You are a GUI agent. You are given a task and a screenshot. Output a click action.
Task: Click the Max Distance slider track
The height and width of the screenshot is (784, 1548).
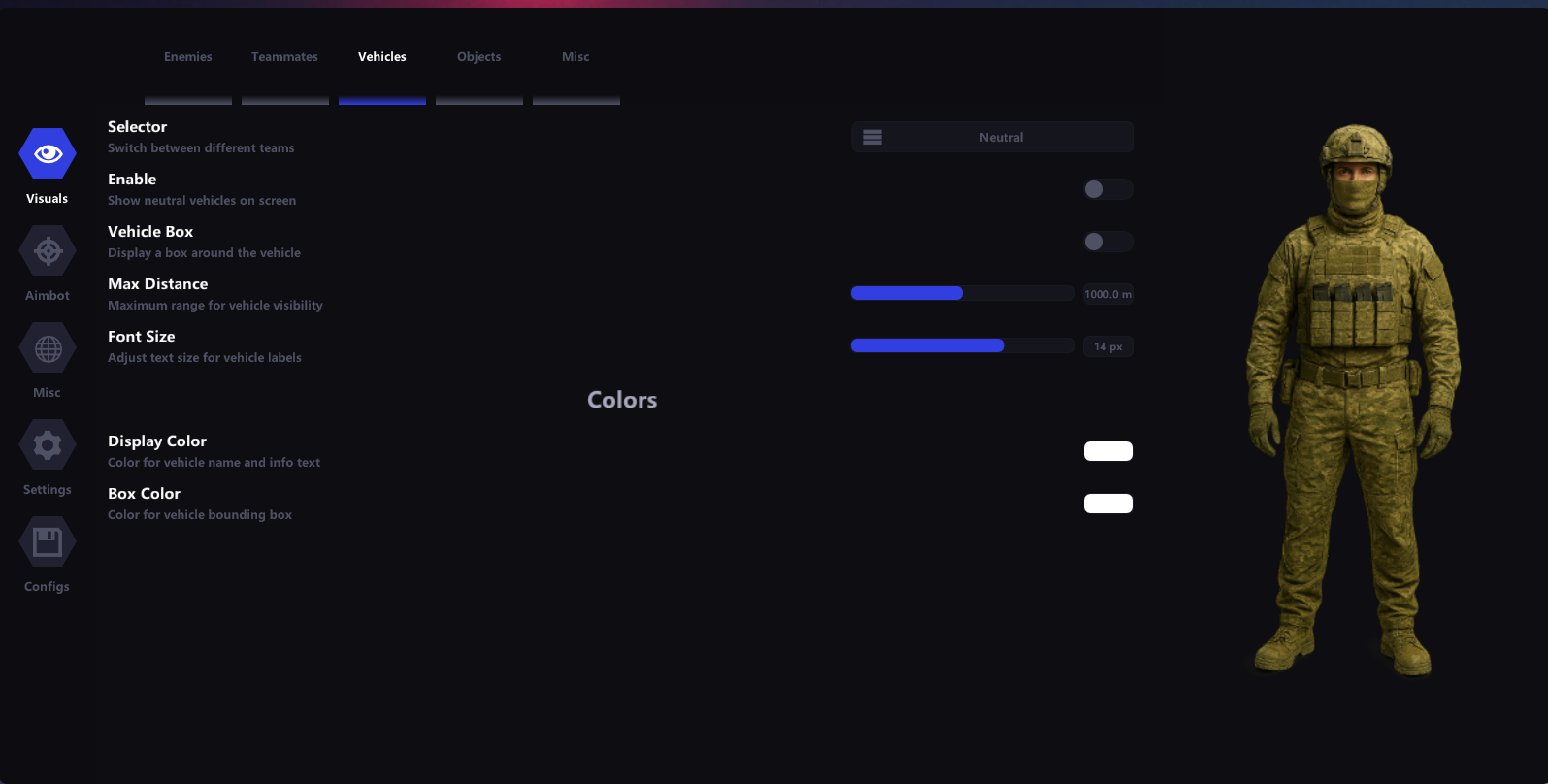[x=962, y=294]
